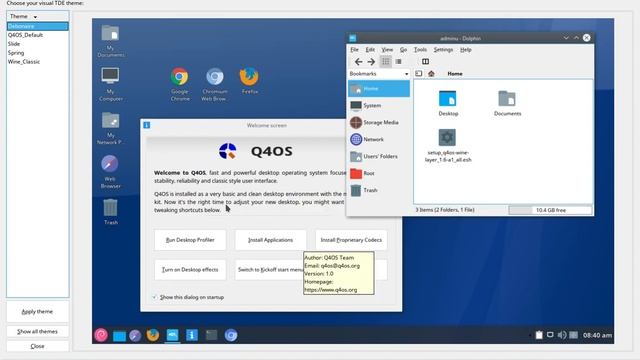The image size is (640, 360).
Task: Click the home icon in Dolphin location bar
Action: [431, 73]
